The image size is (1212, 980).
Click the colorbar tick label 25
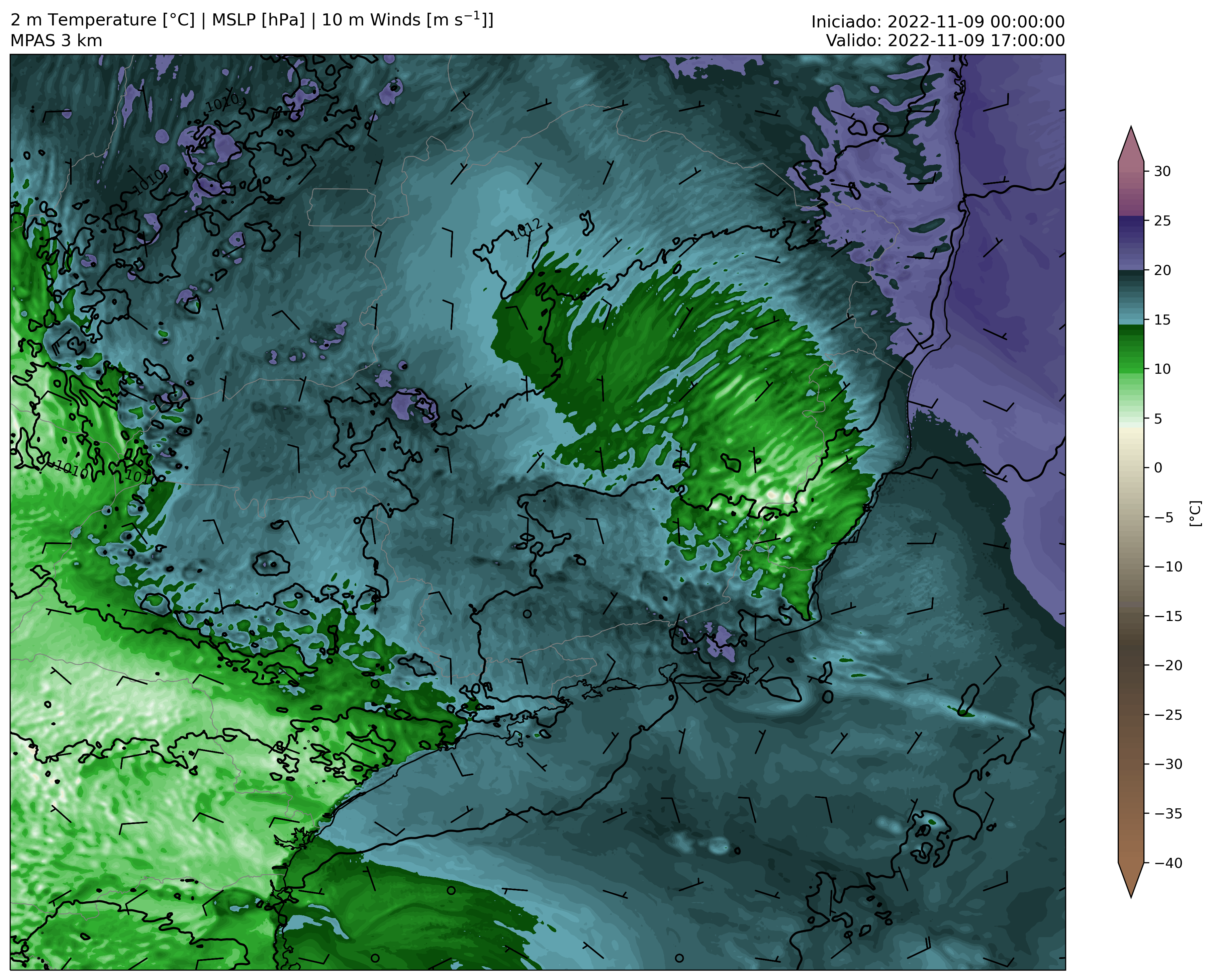coord(1162,221)
